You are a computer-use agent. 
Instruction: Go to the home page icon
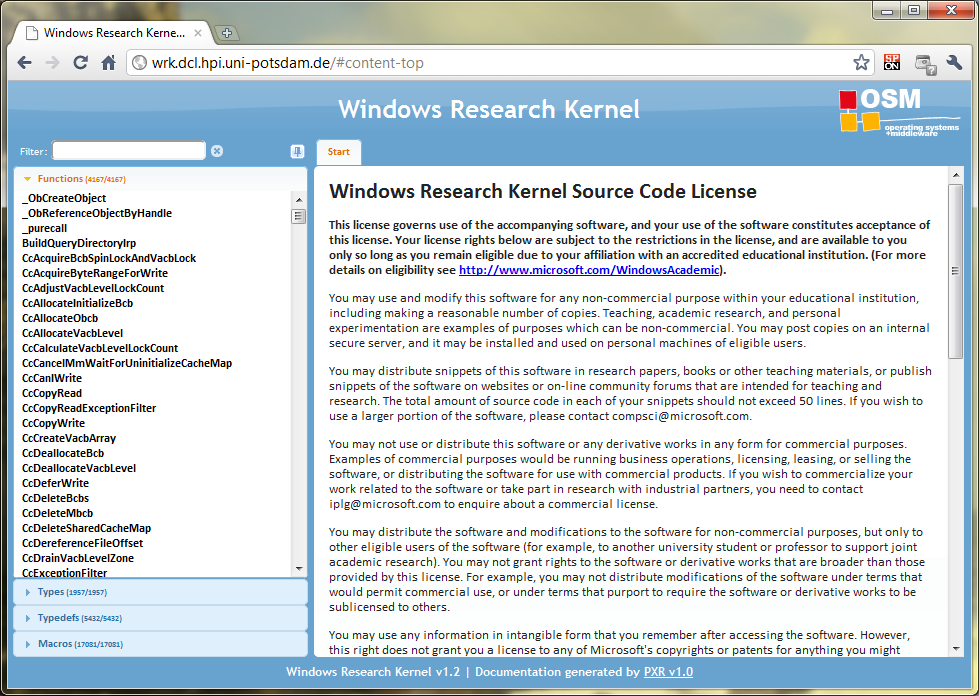[109, 62]
